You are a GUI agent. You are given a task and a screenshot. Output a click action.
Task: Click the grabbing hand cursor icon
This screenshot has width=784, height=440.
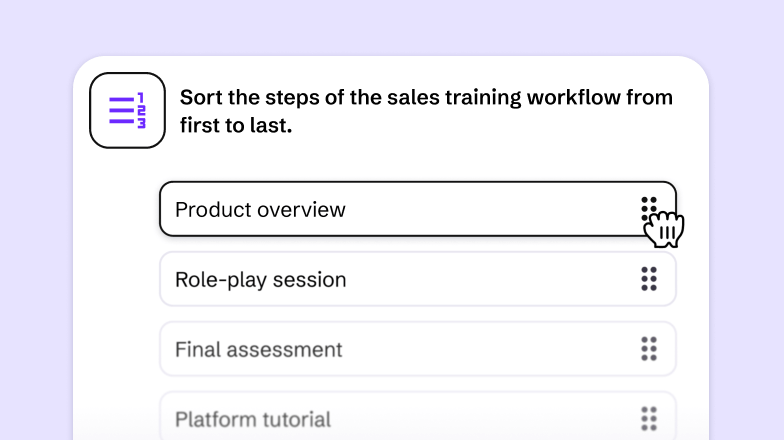(x=665, y=229)
